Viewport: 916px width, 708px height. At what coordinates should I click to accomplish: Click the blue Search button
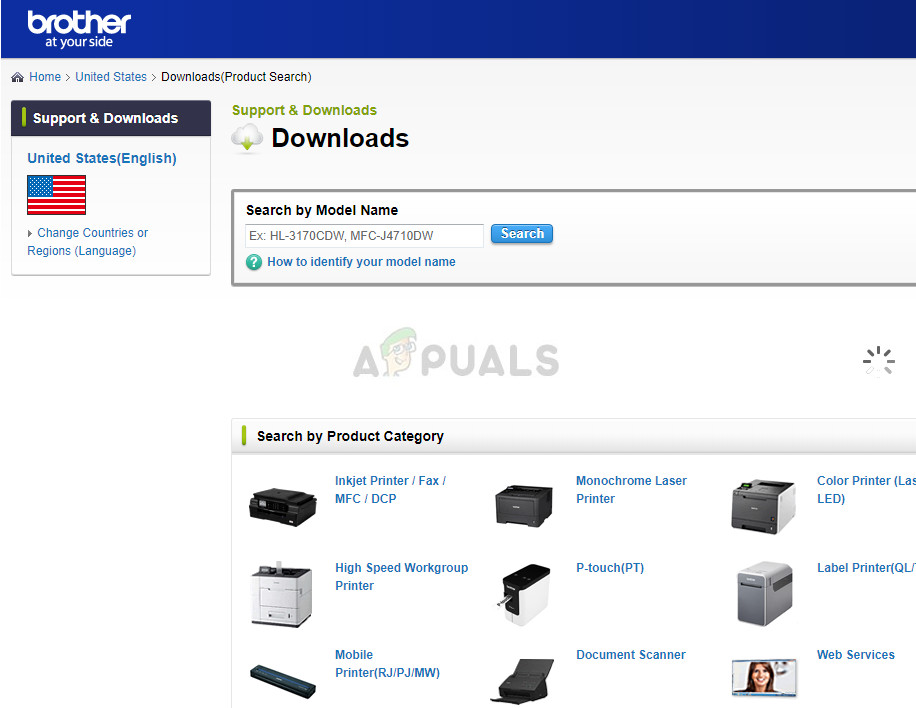[x=522, y=234]
